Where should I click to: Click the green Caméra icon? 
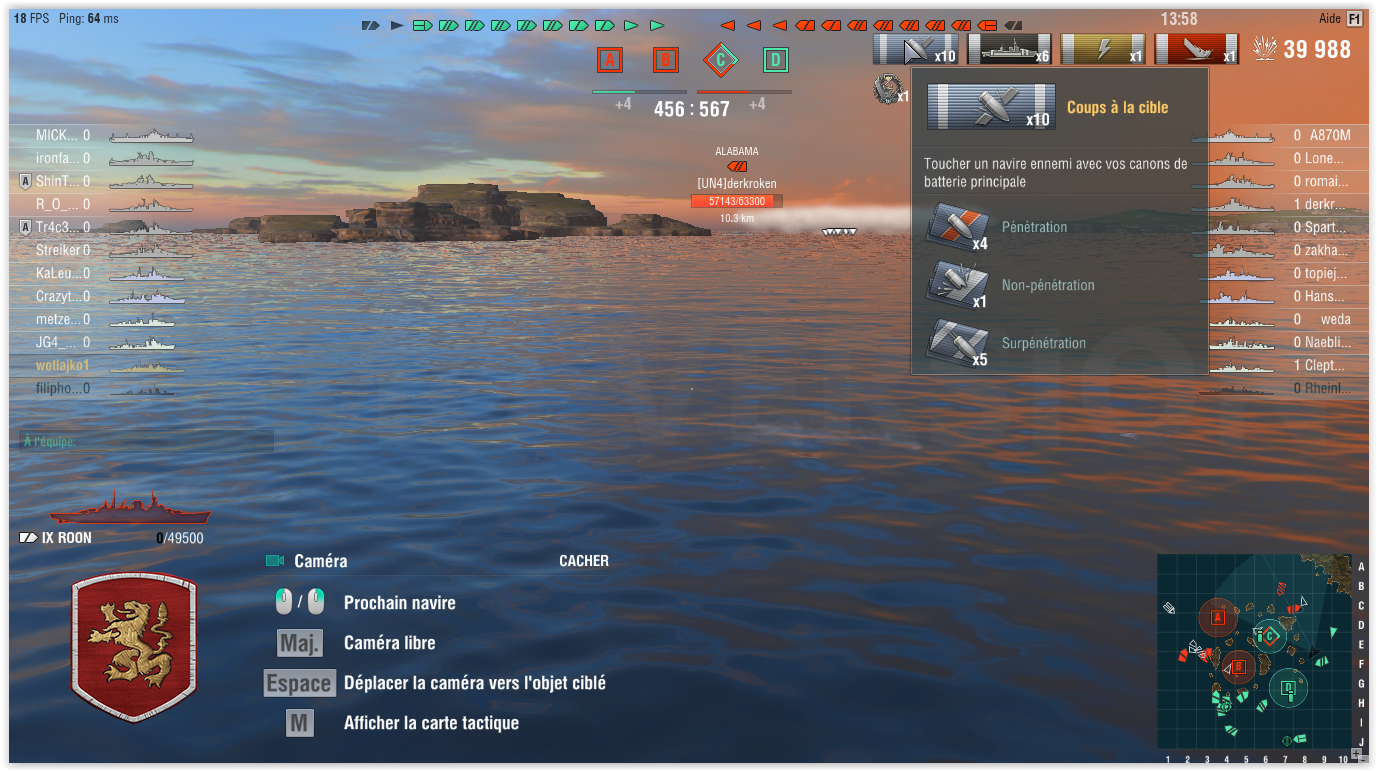(275, 561)
